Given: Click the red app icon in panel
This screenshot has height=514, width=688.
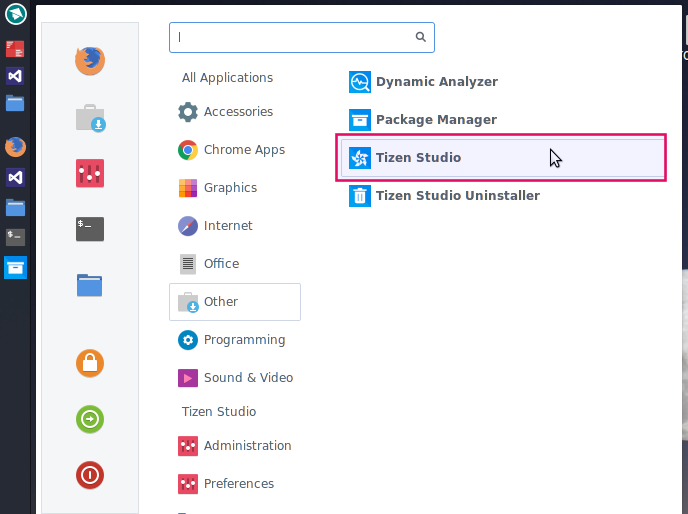Looking at the screenshot, I should pos(15,49).
